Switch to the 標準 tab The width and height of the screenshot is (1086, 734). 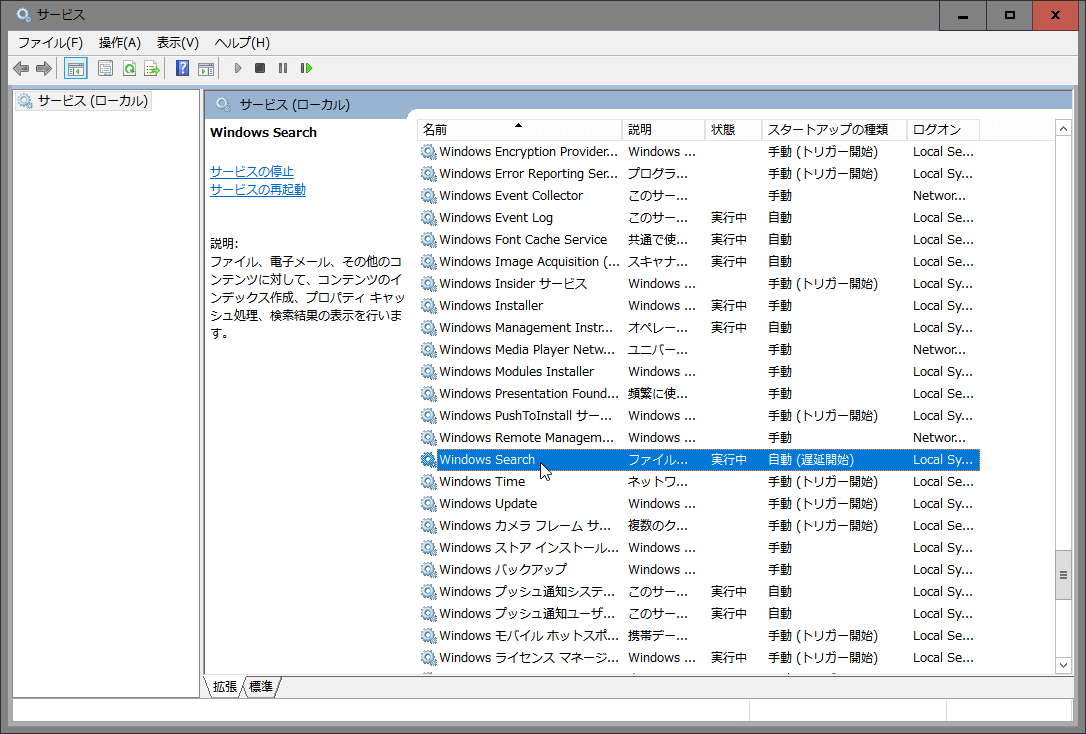(261, 687)
